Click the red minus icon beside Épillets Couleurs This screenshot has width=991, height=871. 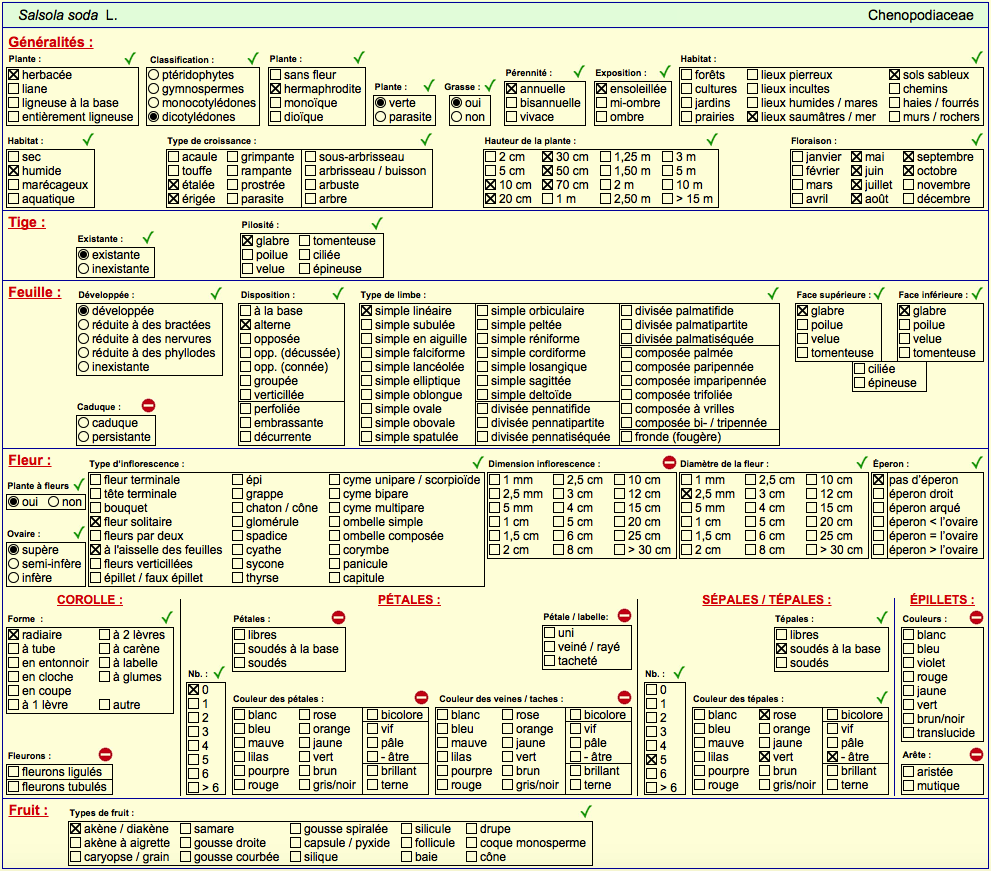[x=976, y=617]
